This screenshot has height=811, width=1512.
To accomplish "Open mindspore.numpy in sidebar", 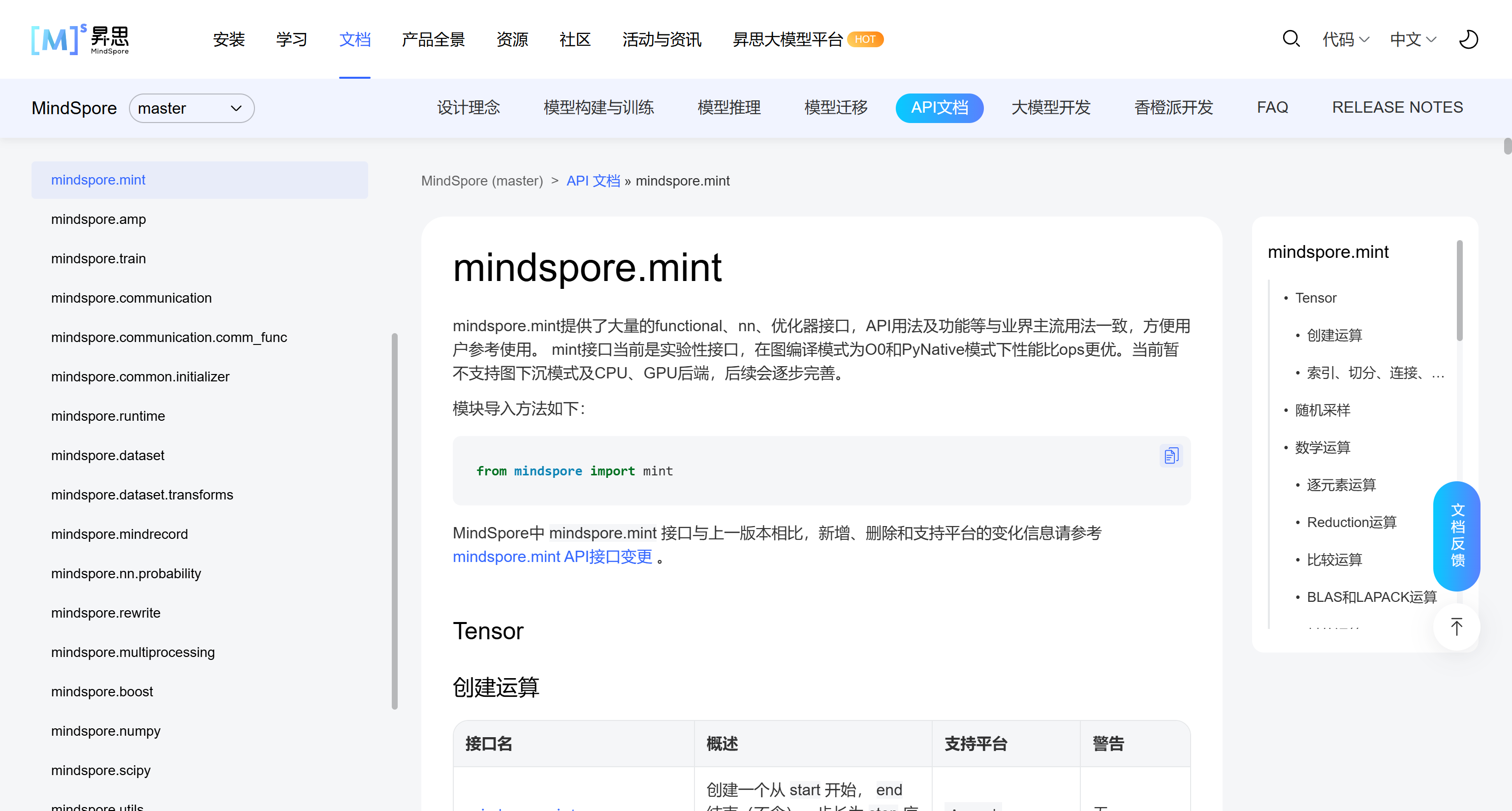I will pos(106,731).
